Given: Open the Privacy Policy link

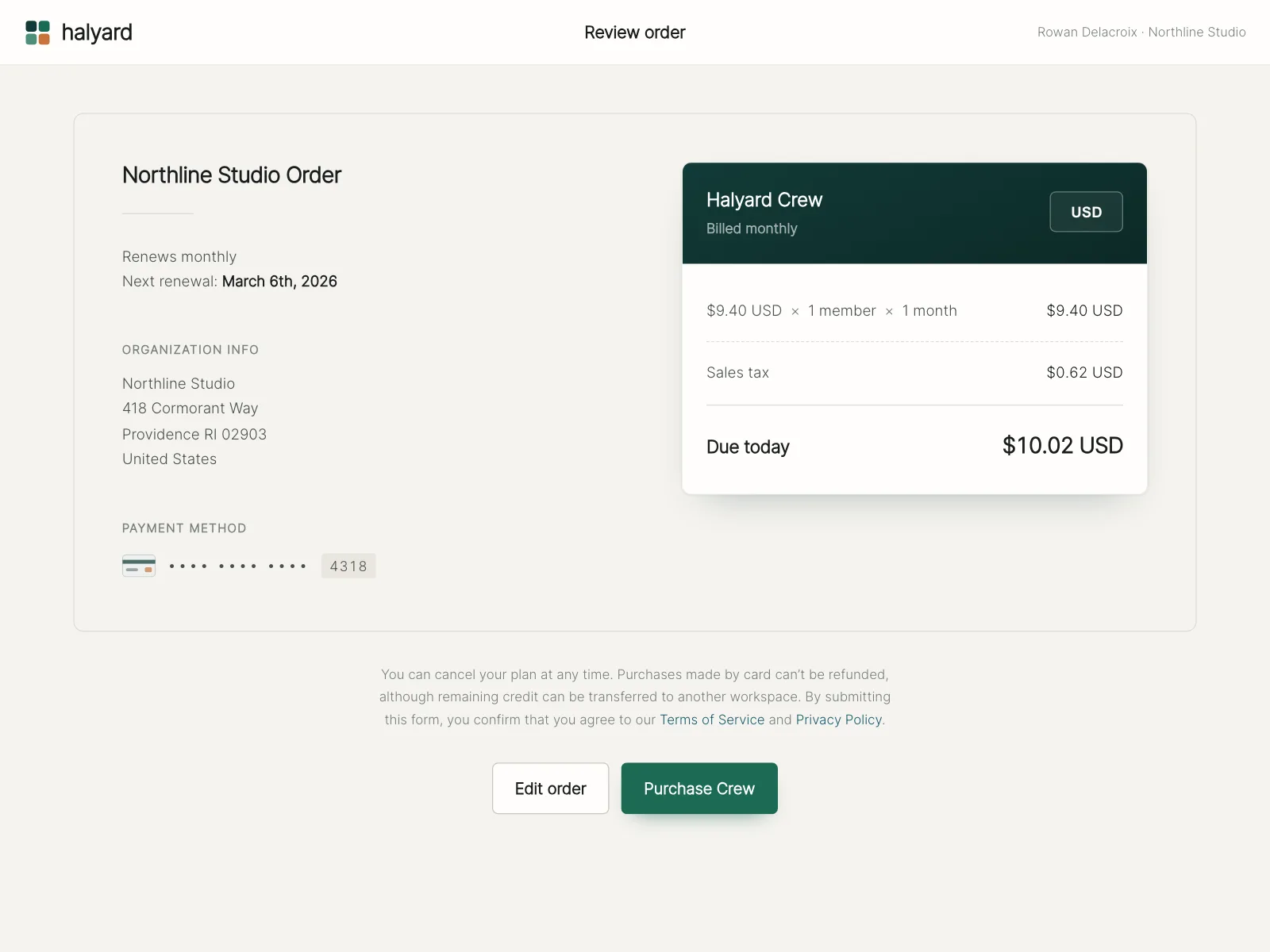Looking at the screenshot, I should pos(839,720).
